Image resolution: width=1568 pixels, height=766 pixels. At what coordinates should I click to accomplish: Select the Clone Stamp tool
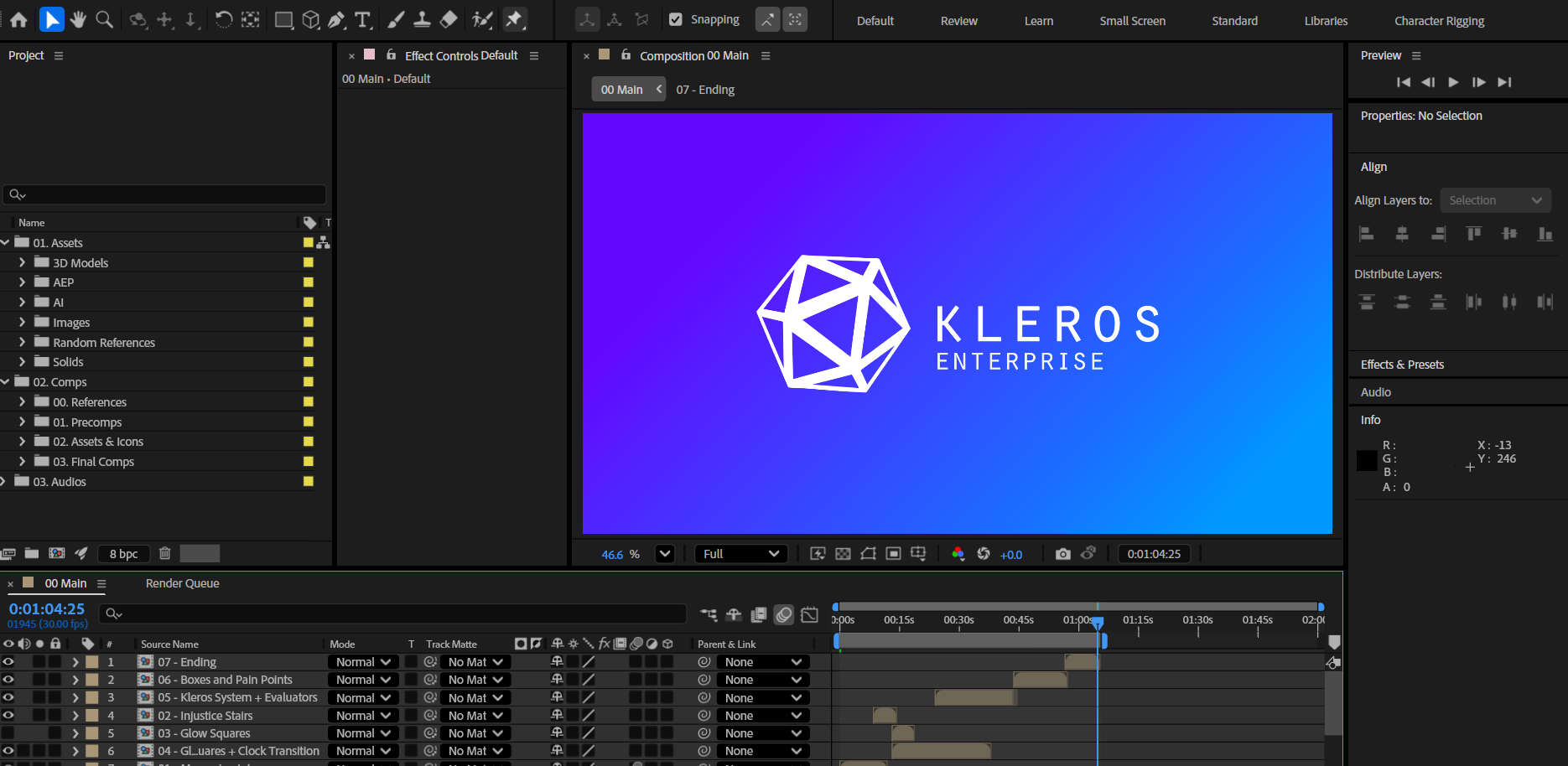pyautogui.click(x=422, y=19)
